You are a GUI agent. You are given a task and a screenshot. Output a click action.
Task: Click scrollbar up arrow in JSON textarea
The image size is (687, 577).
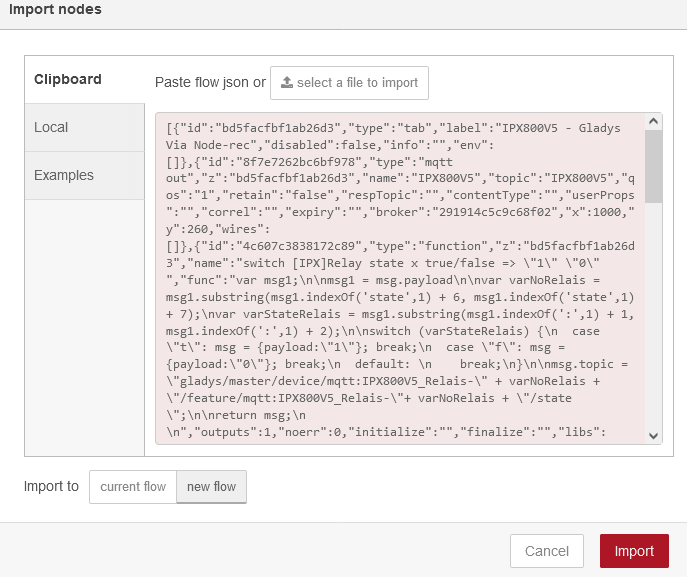pyautogui.click(x=654, y=121)
